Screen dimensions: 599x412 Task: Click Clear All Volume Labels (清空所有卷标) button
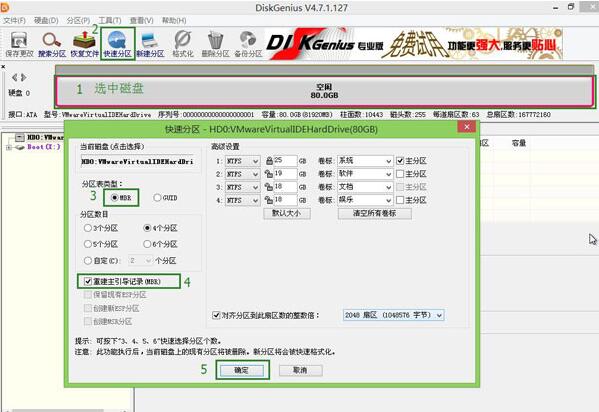374,213
